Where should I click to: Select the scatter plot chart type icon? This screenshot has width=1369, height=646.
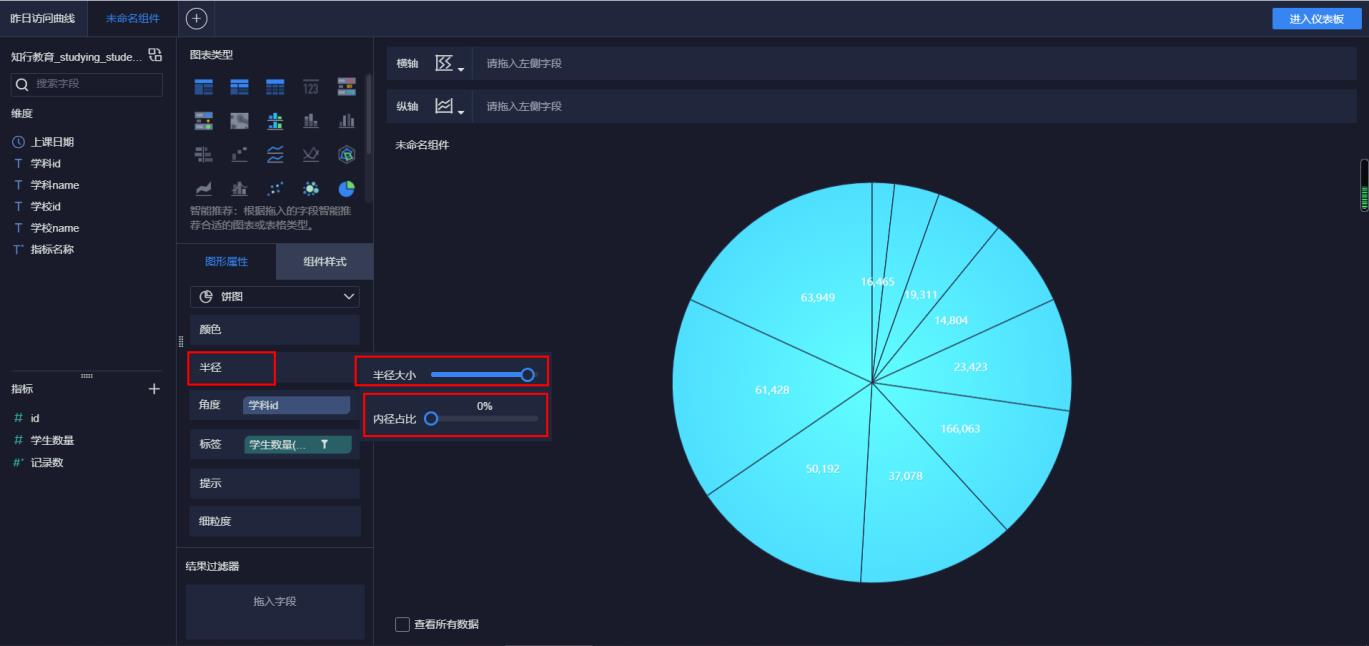click(x=275, y=187)
